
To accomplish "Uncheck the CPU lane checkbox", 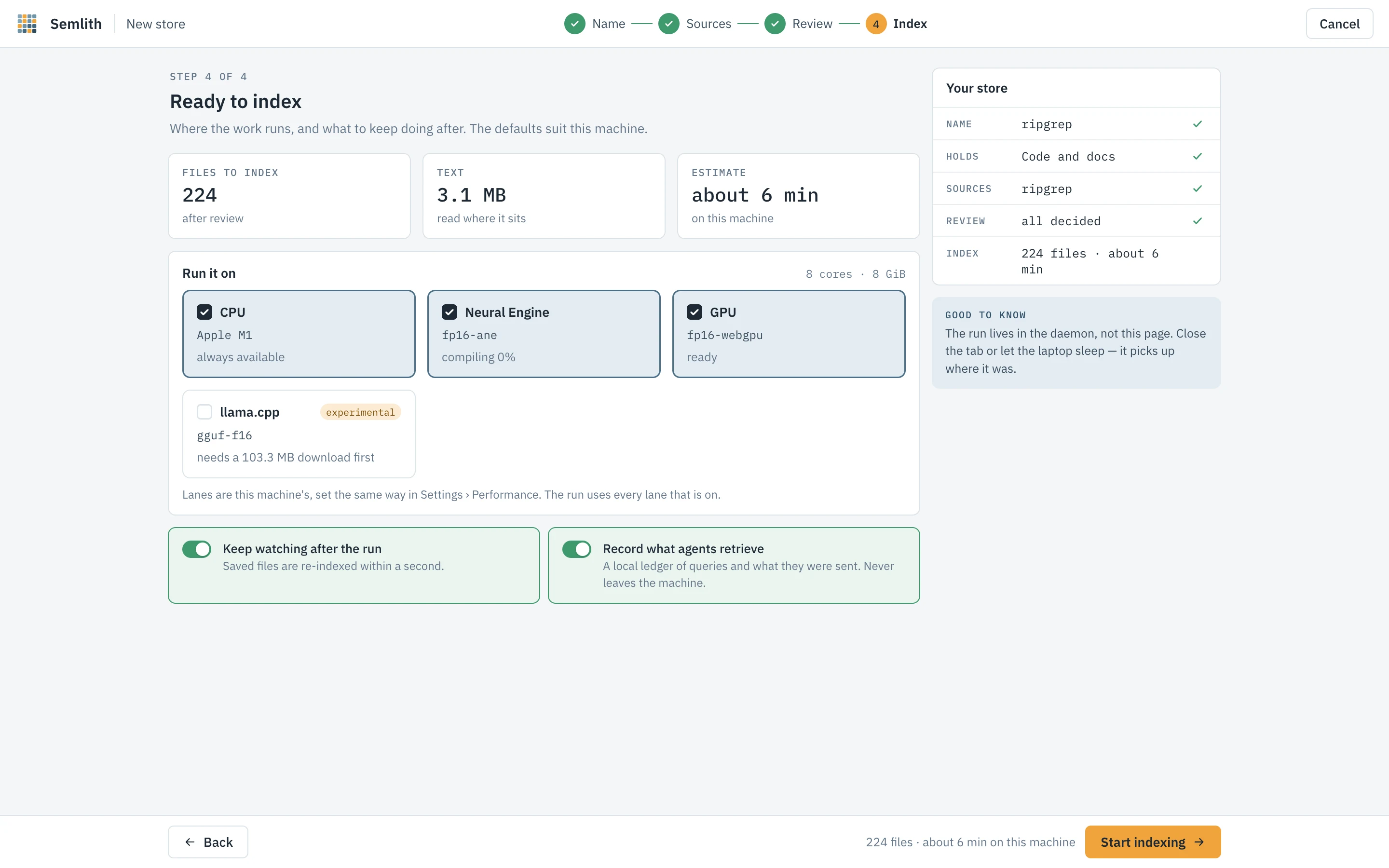I will 204,312.
